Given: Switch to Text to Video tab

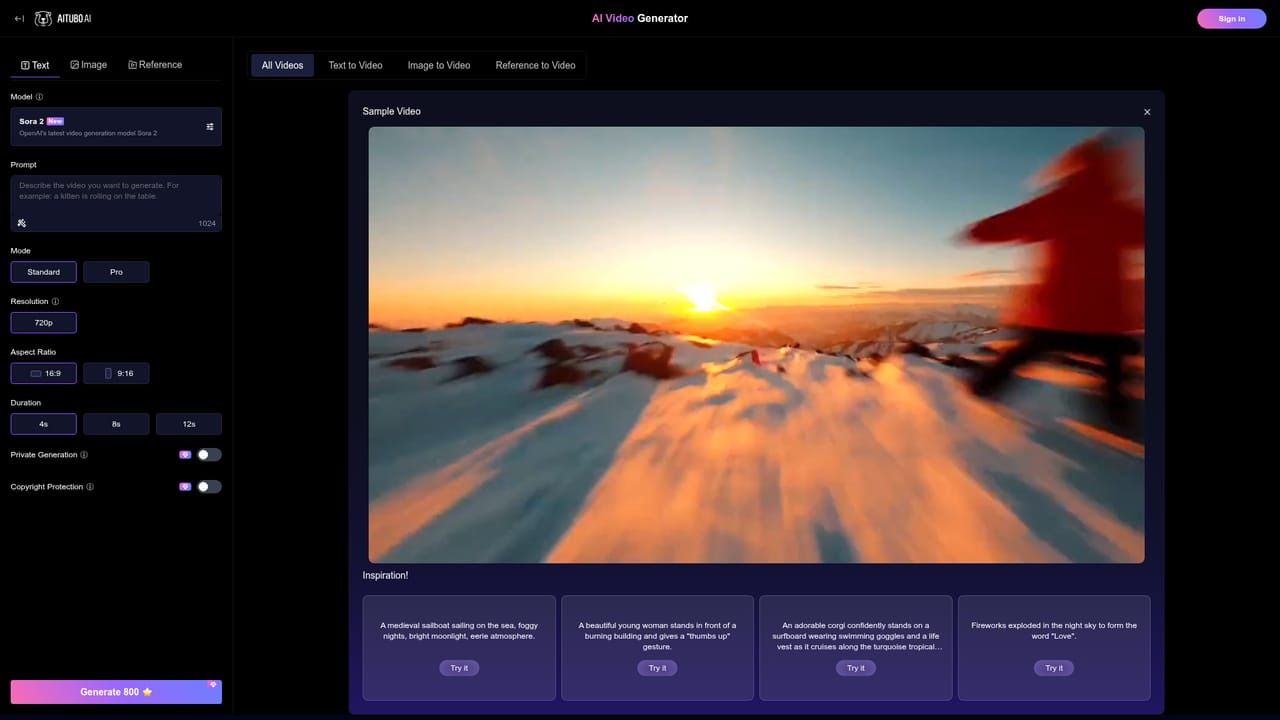Looking at the screenshot, I should pyautogui.click(x=355, y=65).
